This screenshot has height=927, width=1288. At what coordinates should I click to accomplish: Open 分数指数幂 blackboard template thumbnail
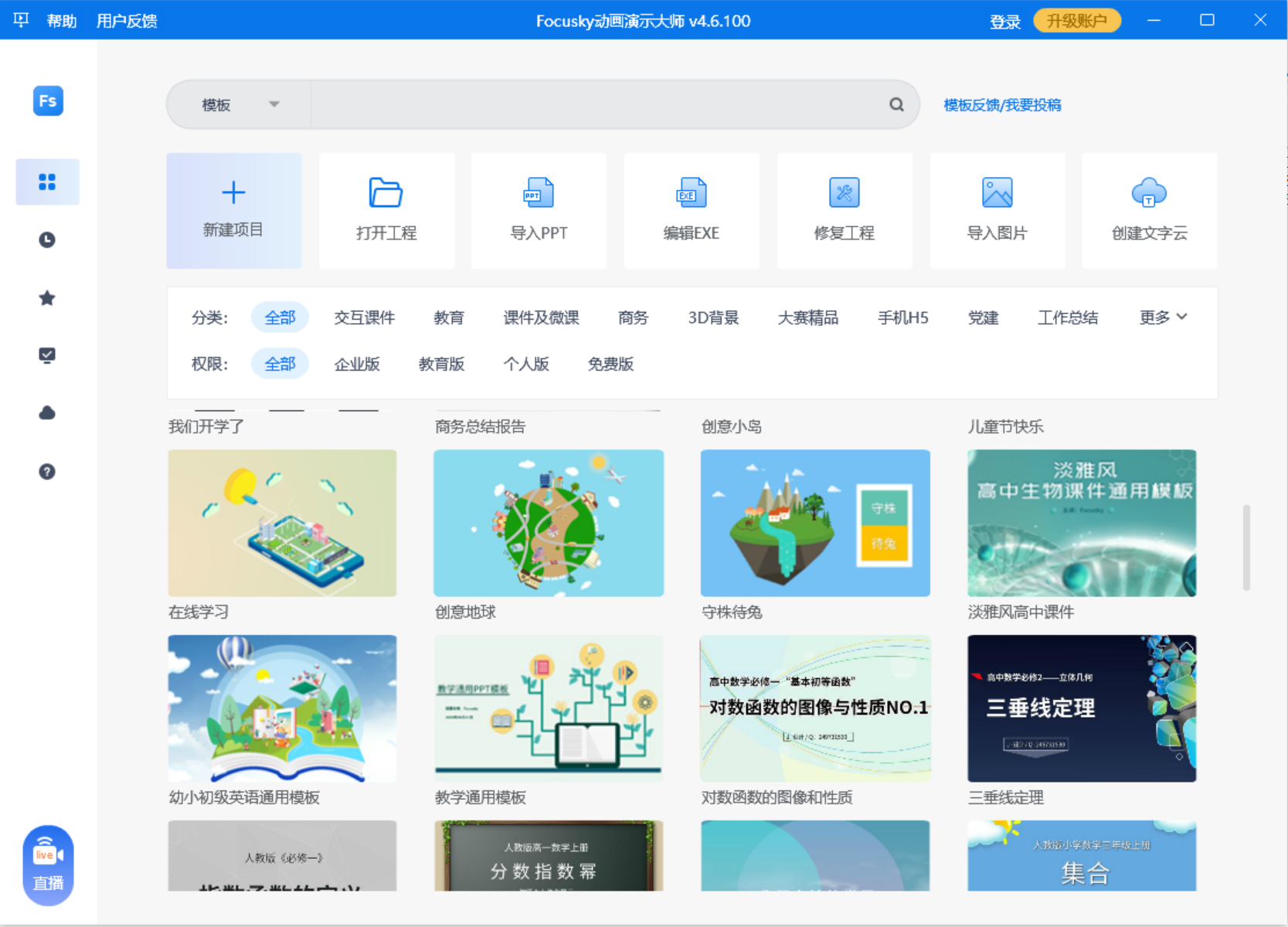tap(549, 856)
